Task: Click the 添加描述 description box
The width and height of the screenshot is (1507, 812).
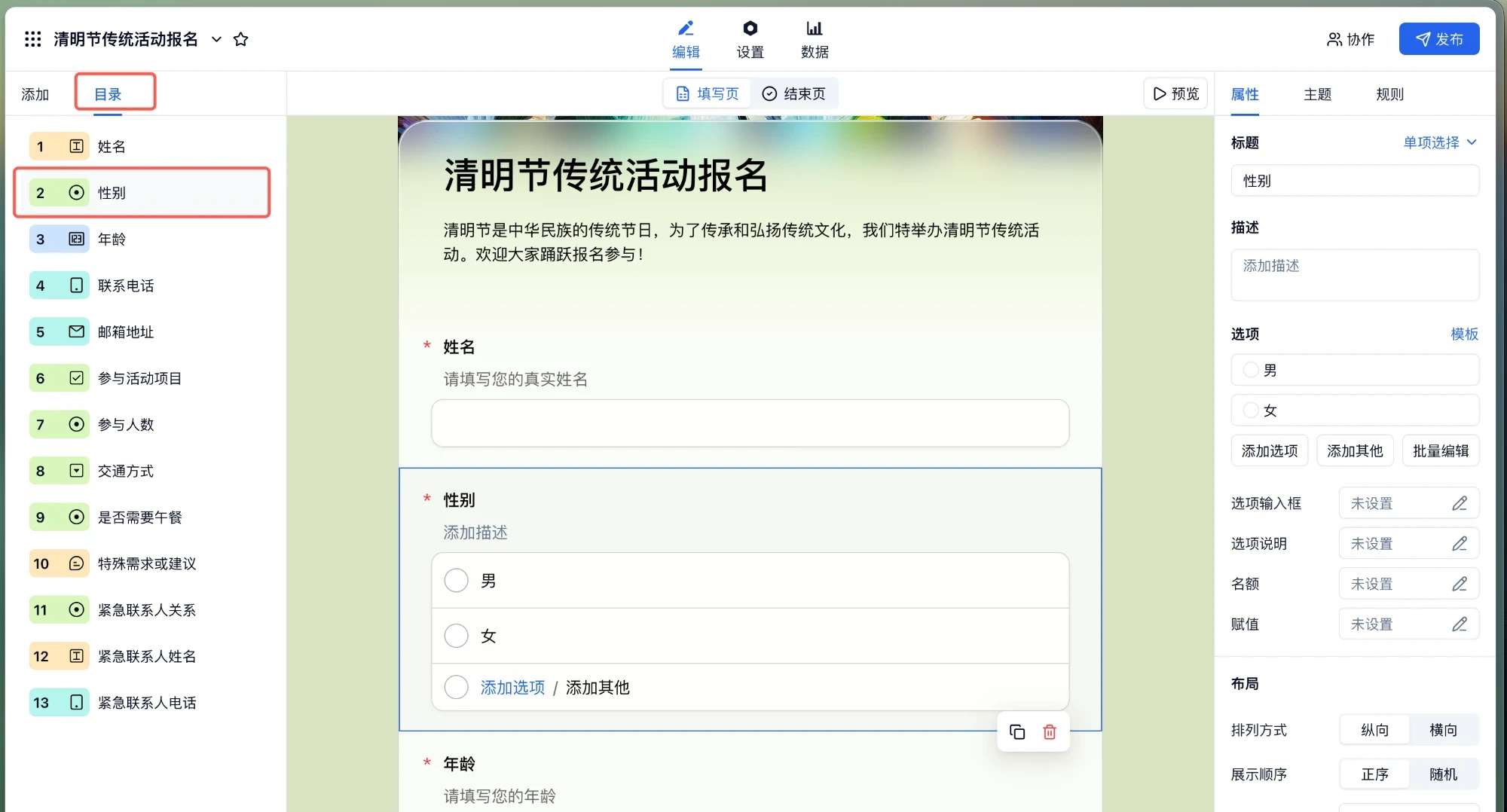Action: [x=1355, y=275]
